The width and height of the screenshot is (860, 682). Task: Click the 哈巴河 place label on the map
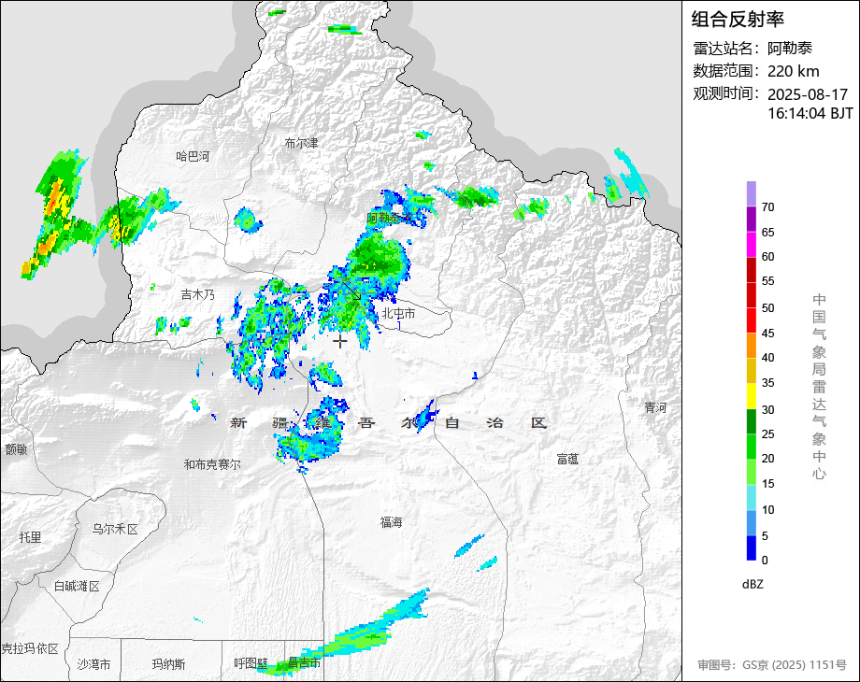point(193,156)
